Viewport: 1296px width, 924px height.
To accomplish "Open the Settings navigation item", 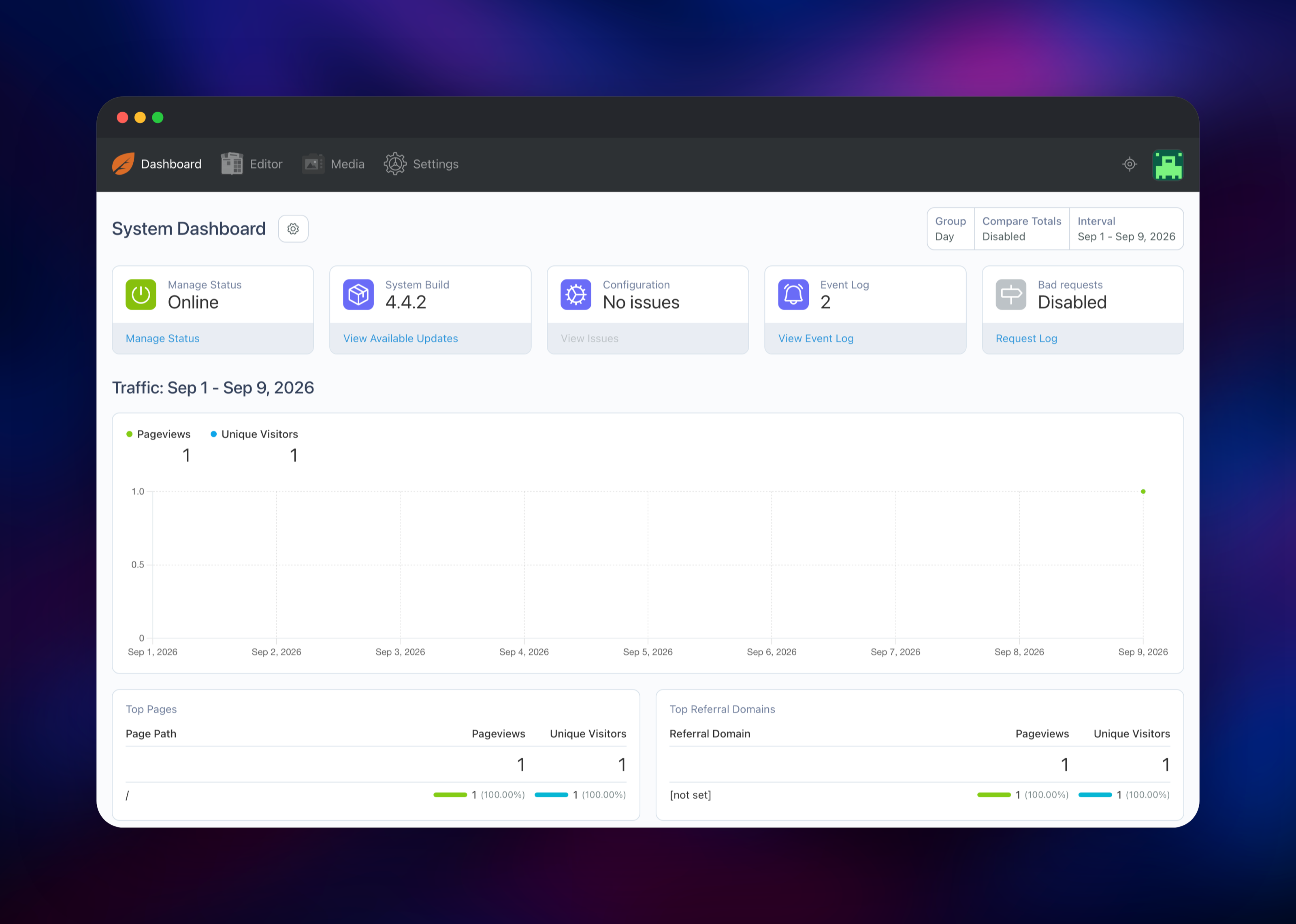I will [x=421, y=164].
